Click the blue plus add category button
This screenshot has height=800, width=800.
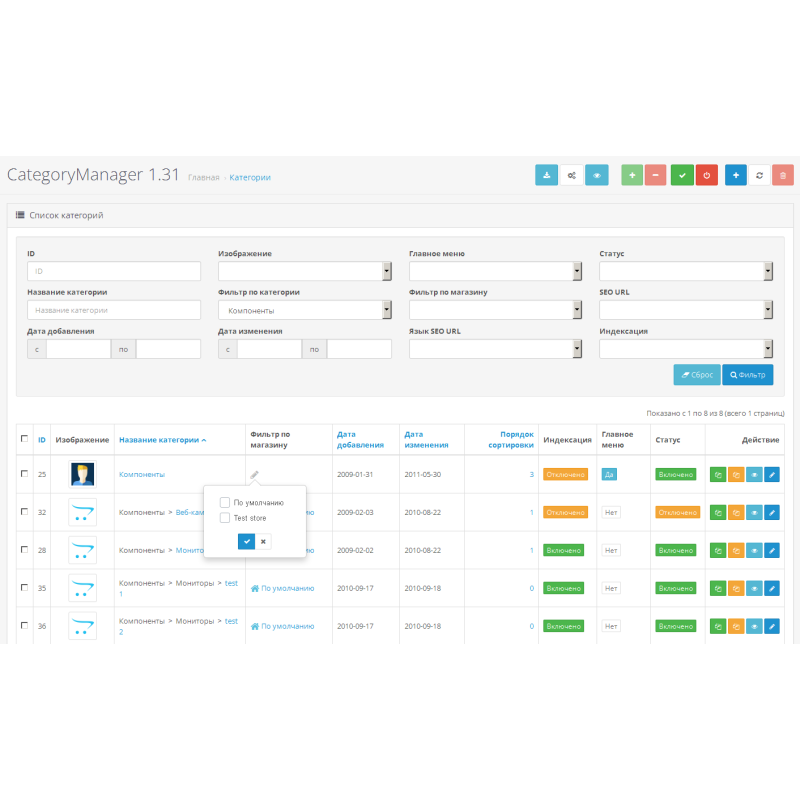tap(736, 175)
